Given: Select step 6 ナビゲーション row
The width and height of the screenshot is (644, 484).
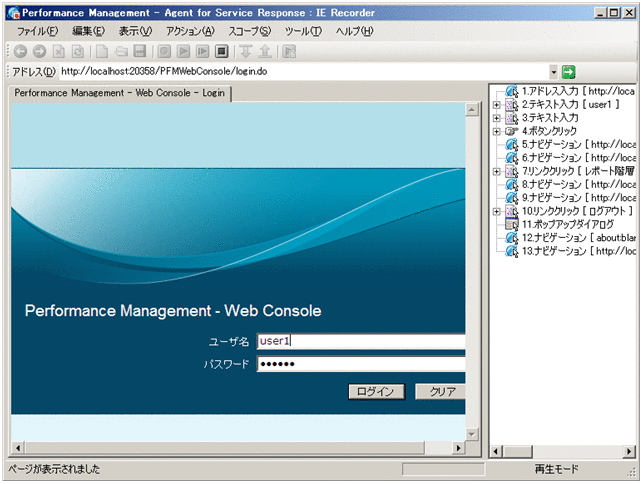Looking at the screenshot, I should pyautogui.click(x=578, y=158).
